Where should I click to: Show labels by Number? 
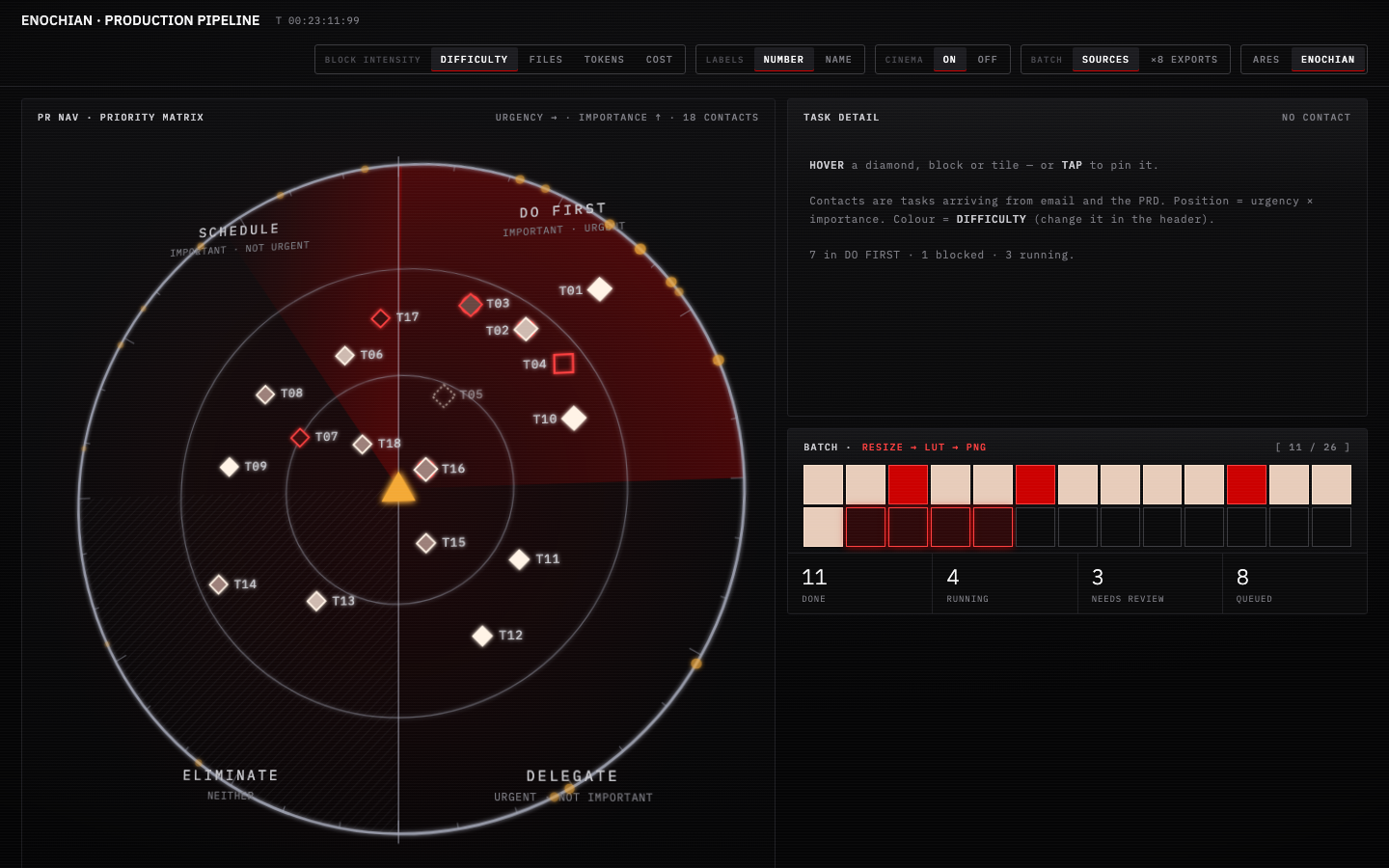coord(784,60)
